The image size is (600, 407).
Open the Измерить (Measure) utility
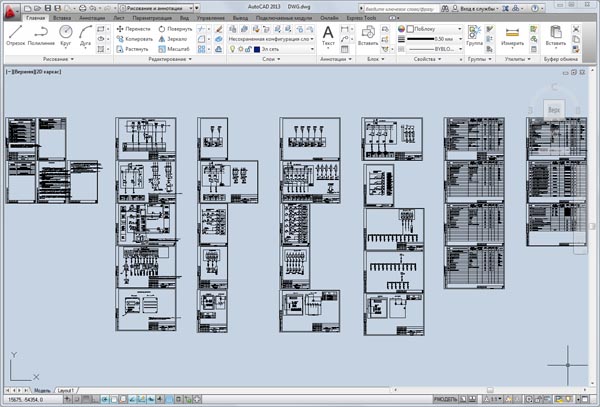pos(512,35)
